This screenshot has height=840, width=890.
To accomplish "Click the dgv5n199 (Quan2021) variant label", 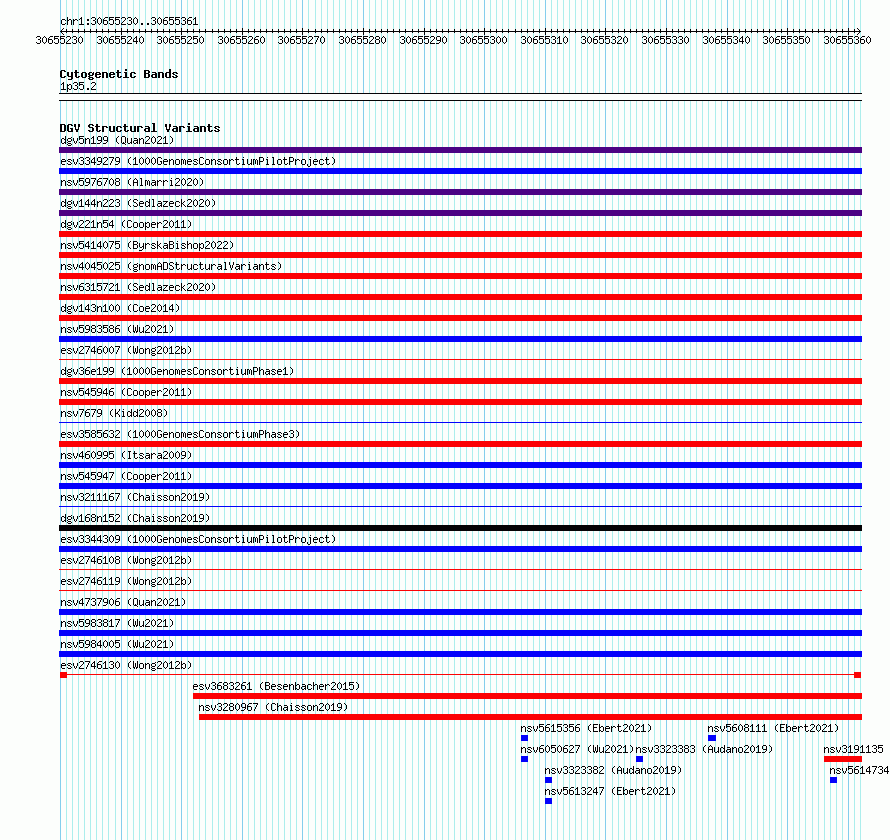I will [x=117, y=140].
